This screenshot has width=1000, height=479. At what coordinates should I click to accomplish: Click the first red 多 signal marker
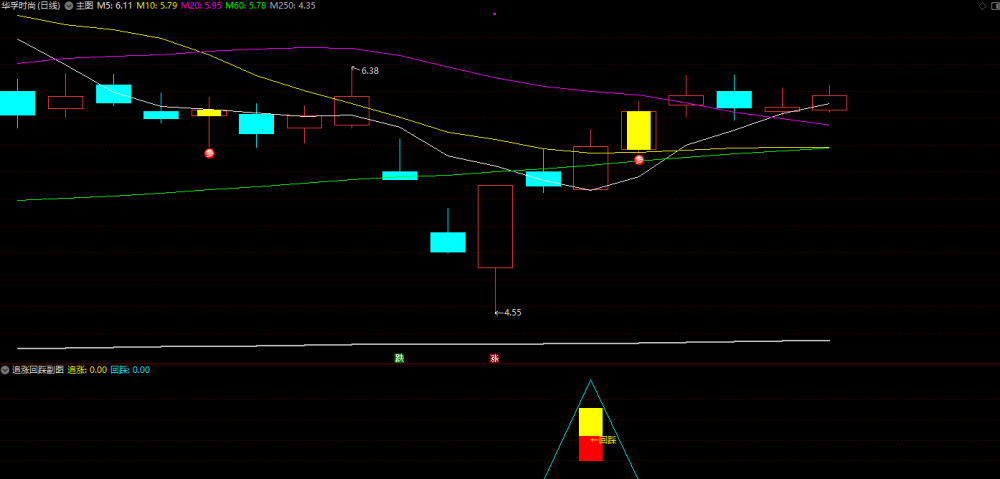pos(209,153)
